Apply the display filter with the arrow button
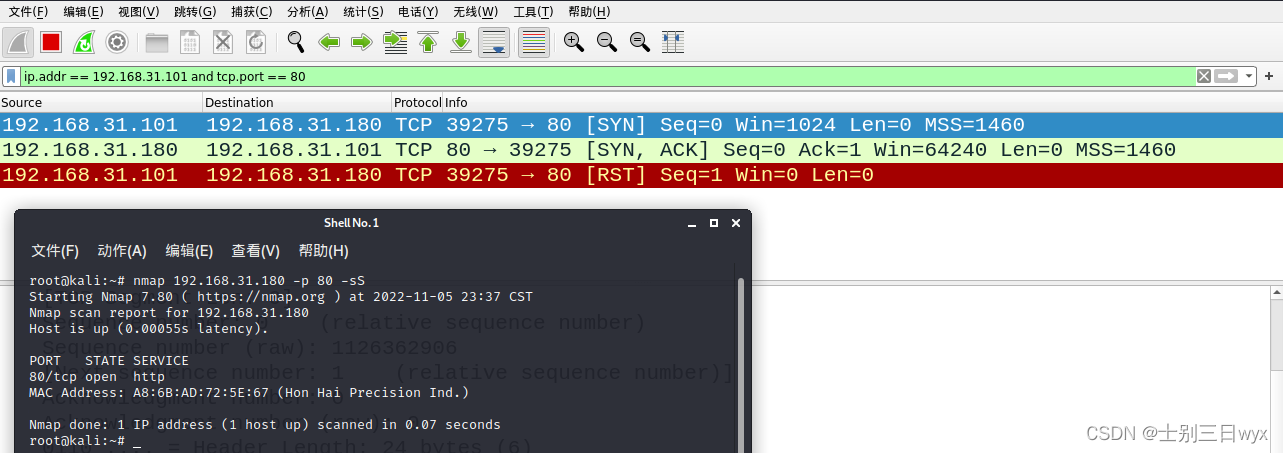The width and height of the screenshot is (1283, 453). (1226, 76)
